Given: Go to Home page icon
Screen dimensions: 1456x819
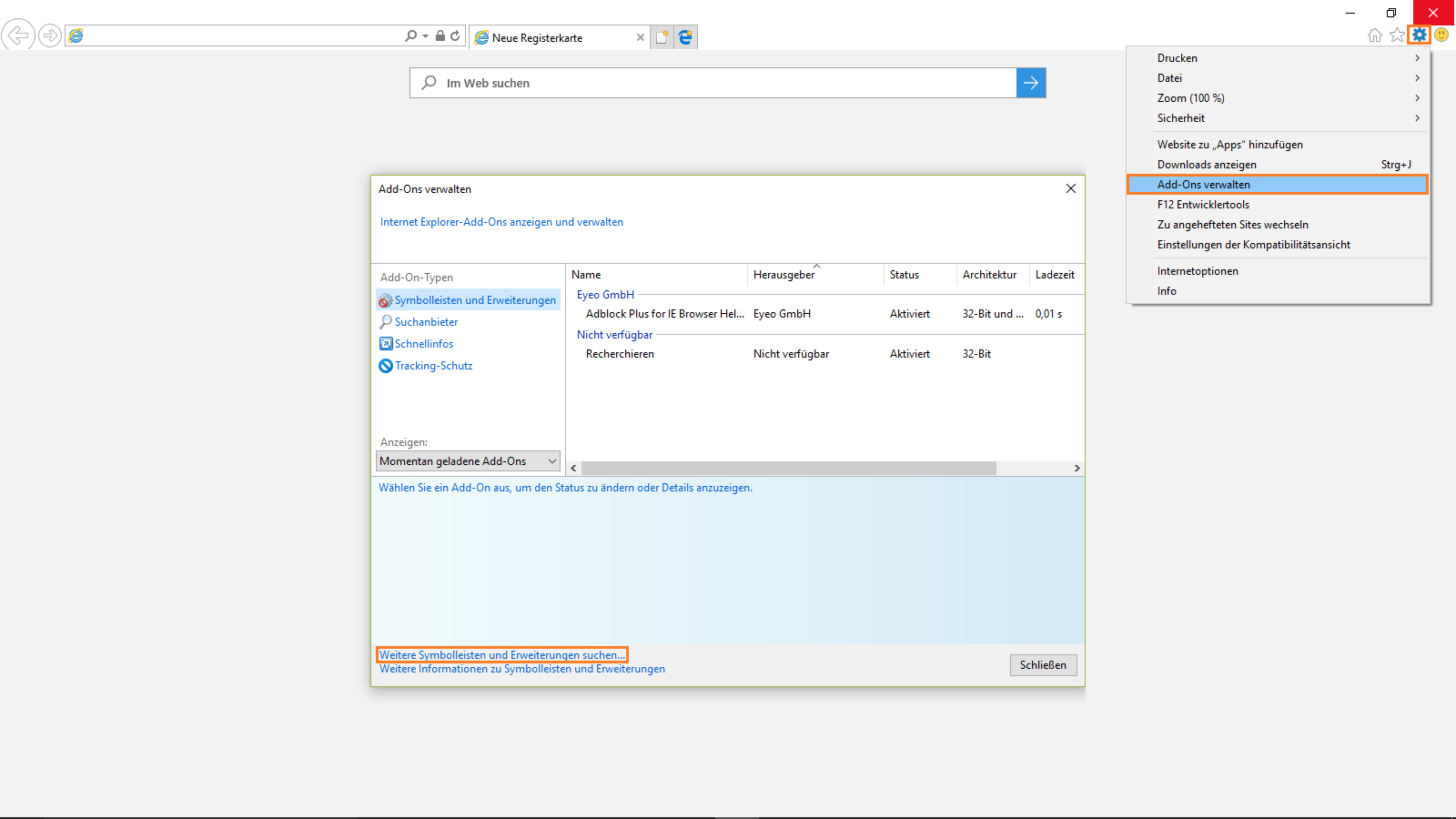Looking at the screenshot, I should pyautogui.click(x=1375, y=35).
